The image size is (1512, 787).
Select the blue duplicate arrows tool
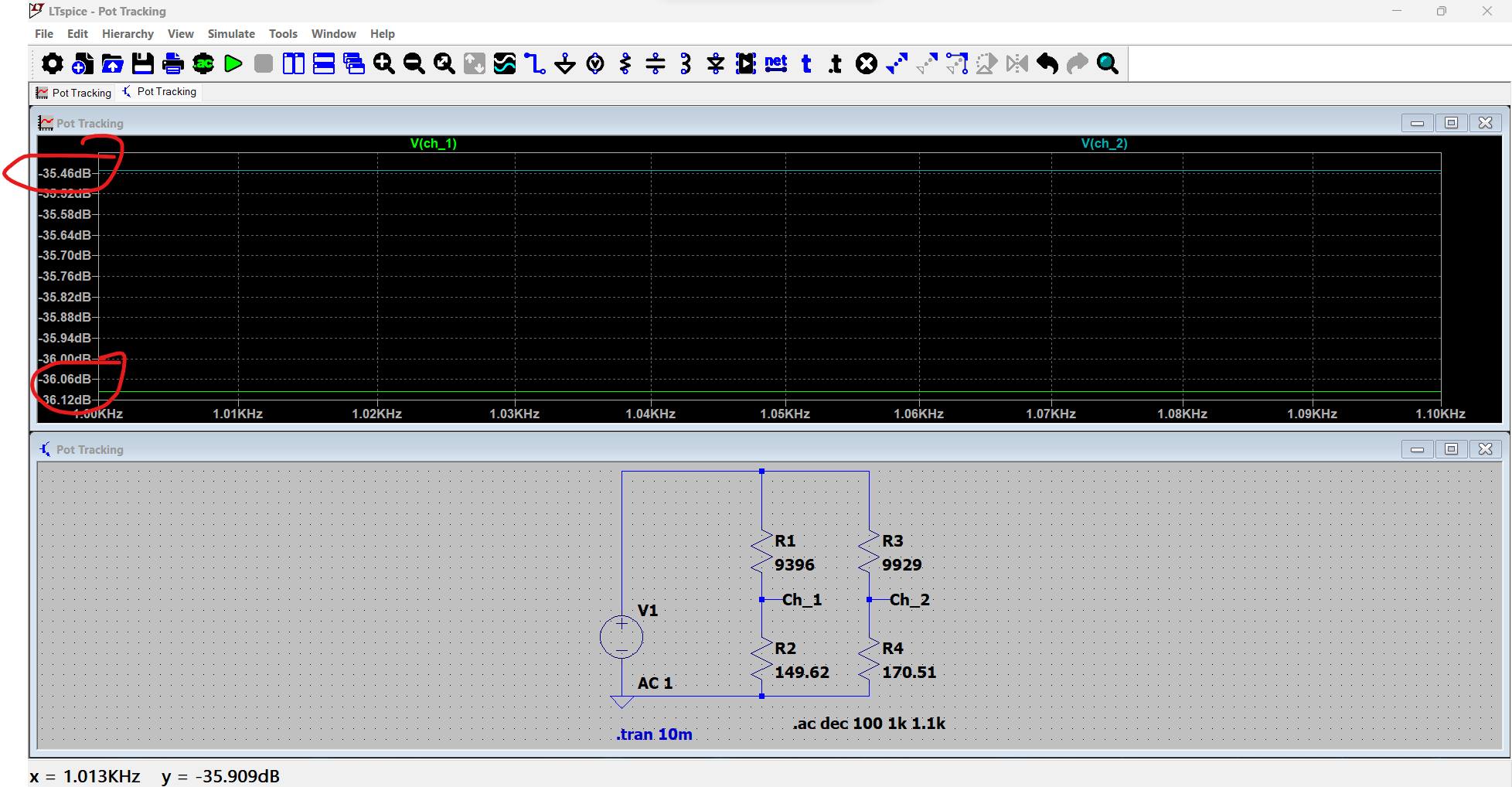tap(897, 63)
